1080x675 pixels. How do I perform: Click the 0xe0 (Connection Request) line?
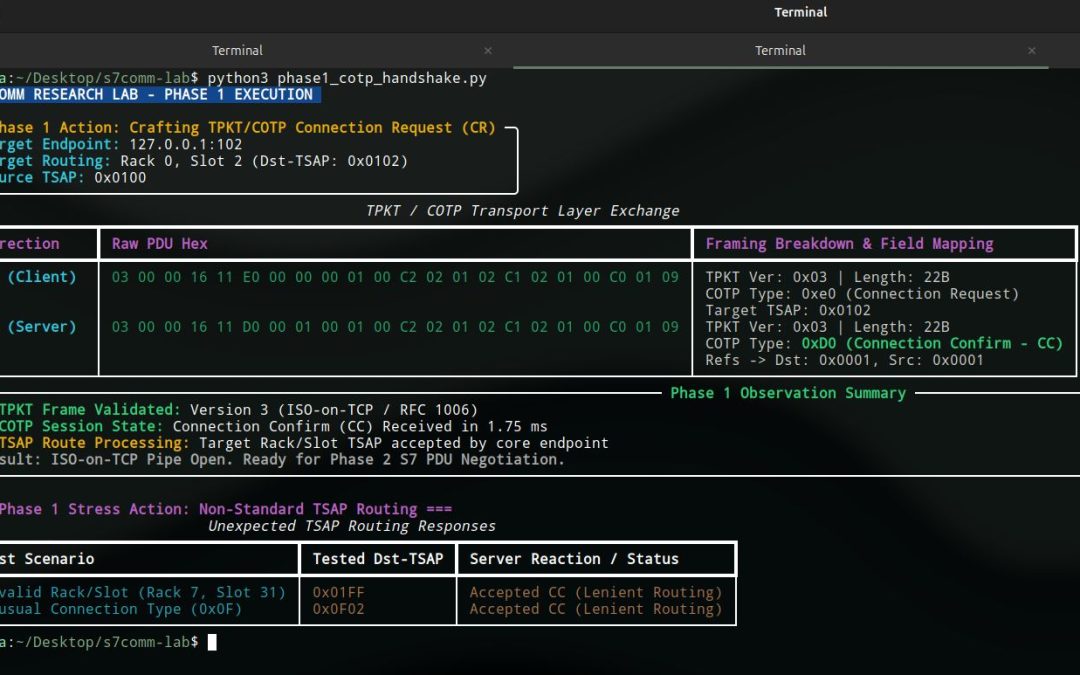pyautogui.click(x=862, y=293)
